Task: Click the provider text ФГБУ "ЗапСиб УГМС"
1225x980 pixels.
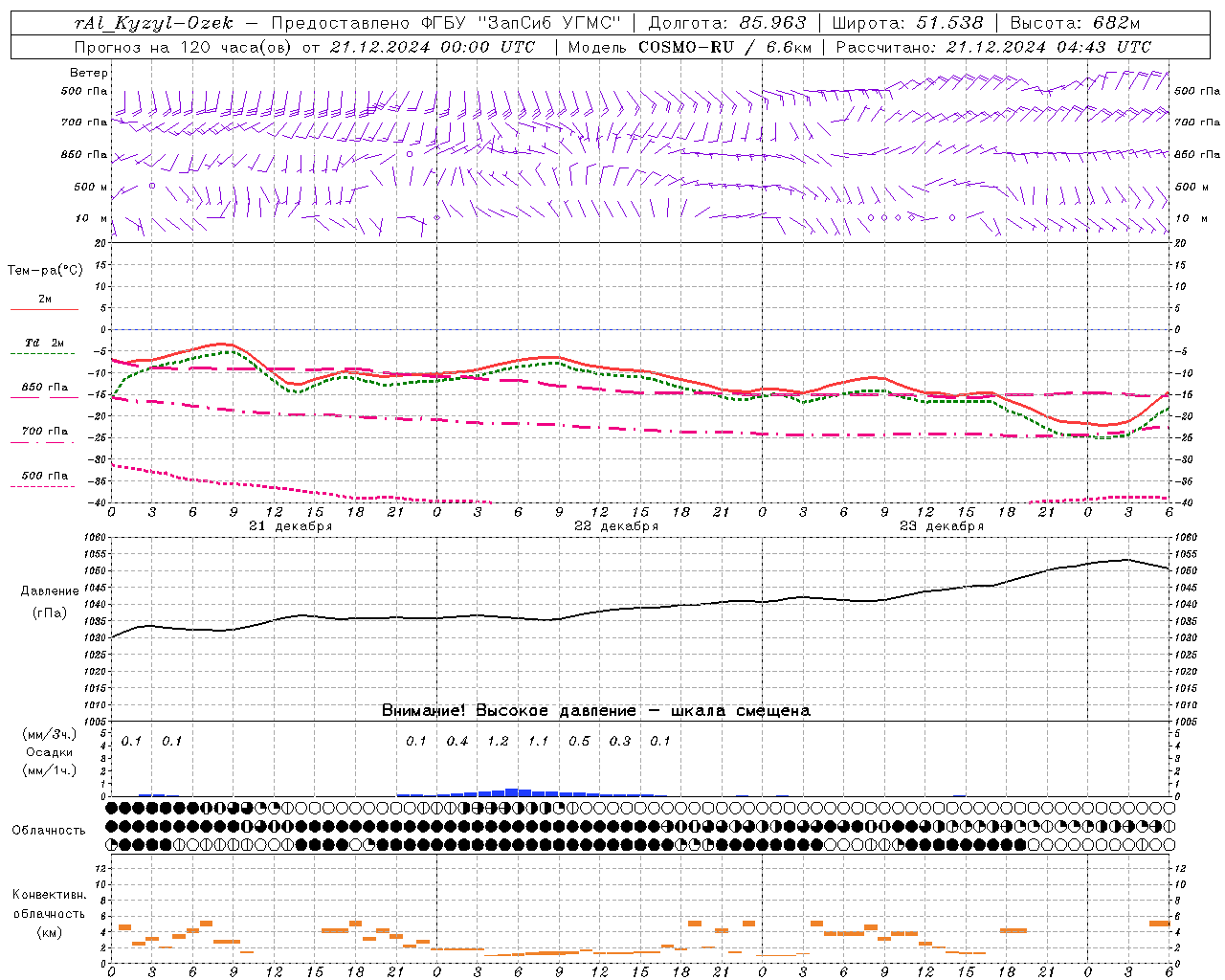Action: [x=521, y=24]
